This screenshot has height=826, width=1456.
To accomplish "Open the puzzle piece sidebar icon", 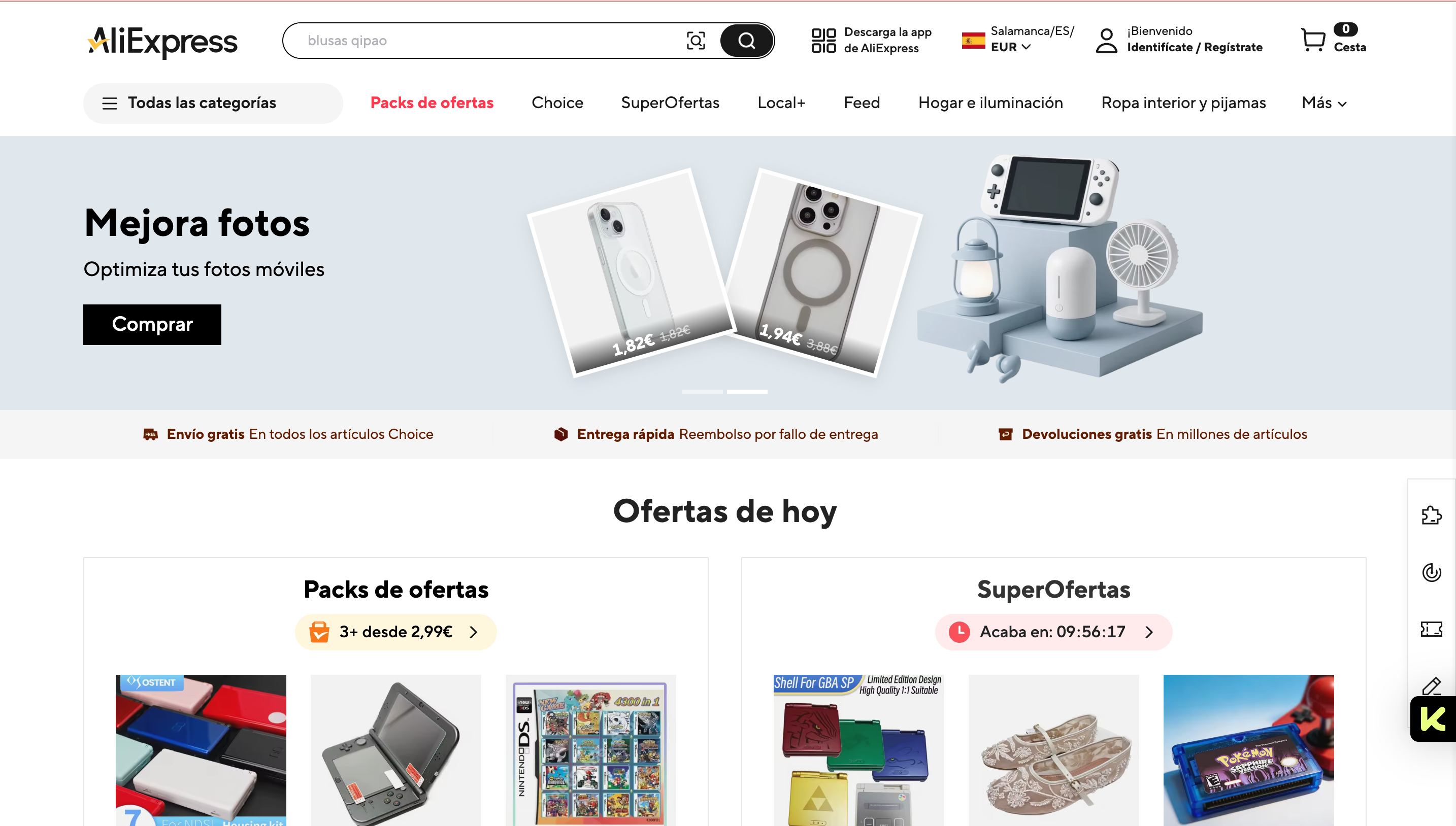I will [x=1431, y=514].
